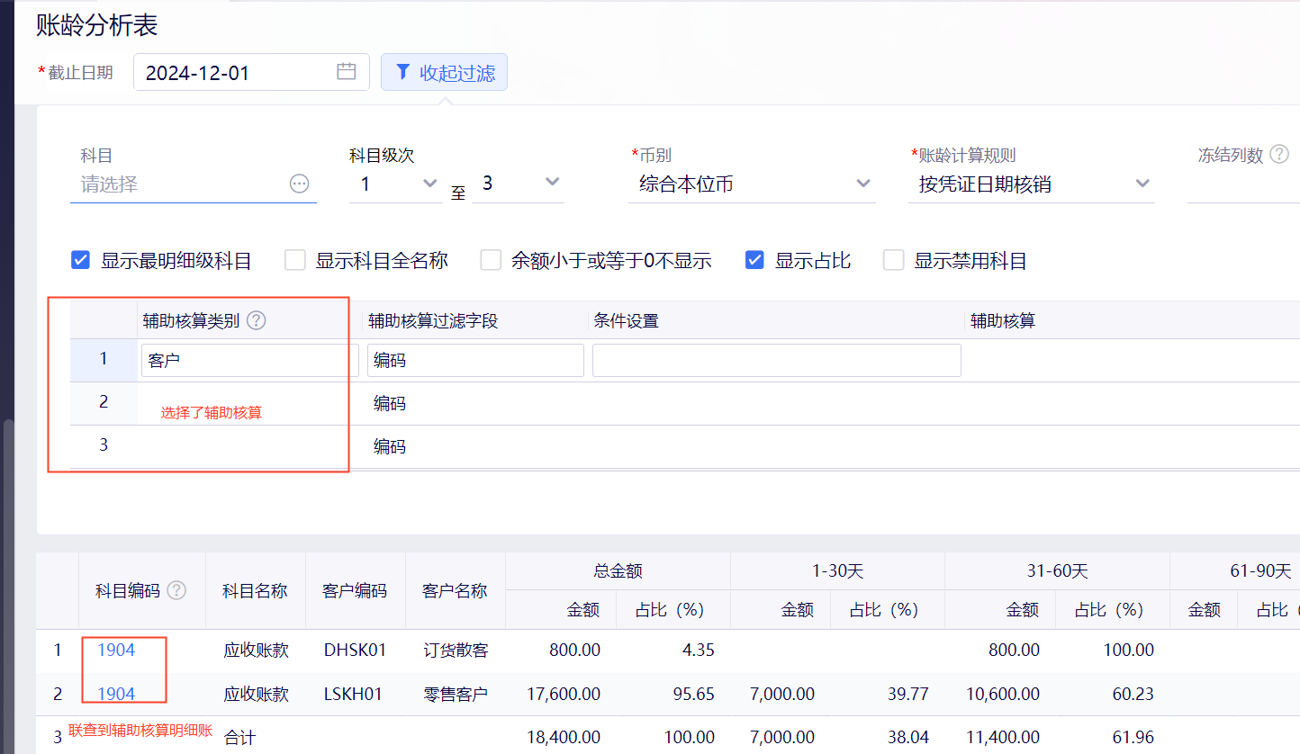
Task: Click help icon beside 科目编码 header
Action: tap(177, 590)
